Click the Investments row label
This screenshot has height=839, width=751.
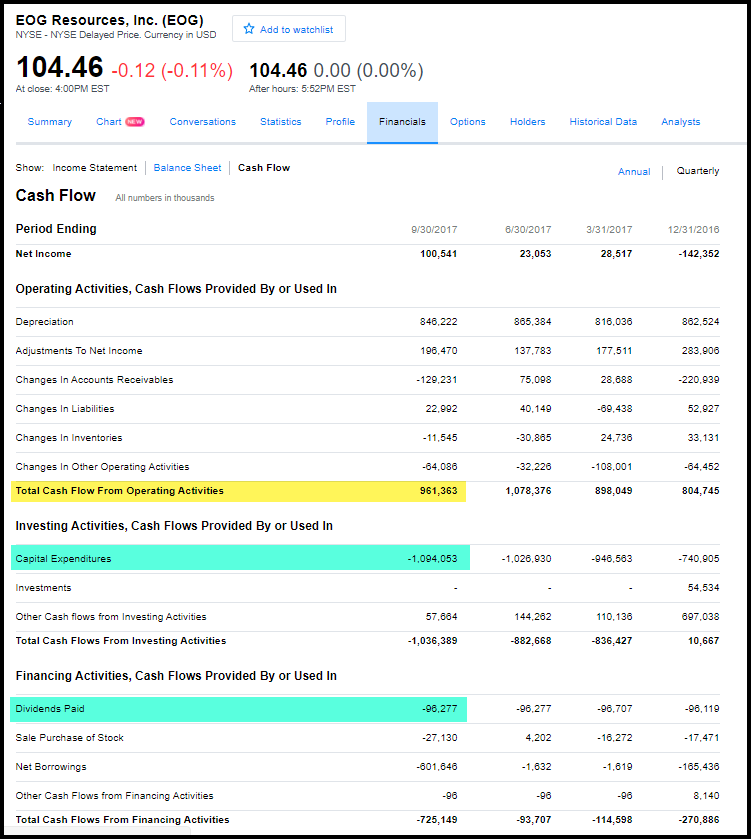(x=43, y=588)
